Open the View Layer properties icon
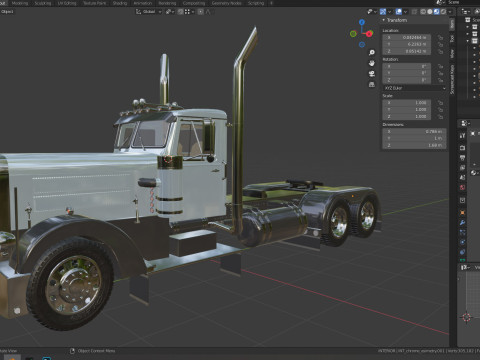 [462, 168]
